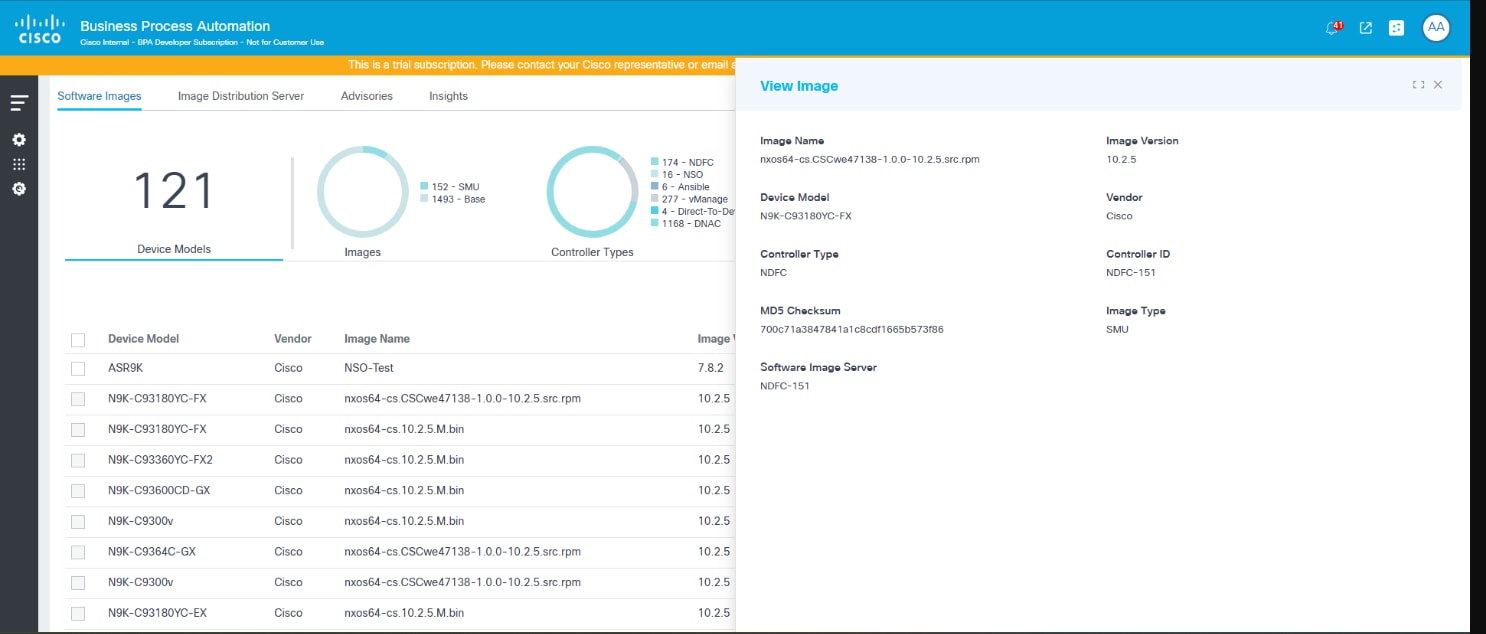The height and width of the screenshot is (634, 1486).
Task: Open the apps grid icon in sidebar
Action: (19, 164)
